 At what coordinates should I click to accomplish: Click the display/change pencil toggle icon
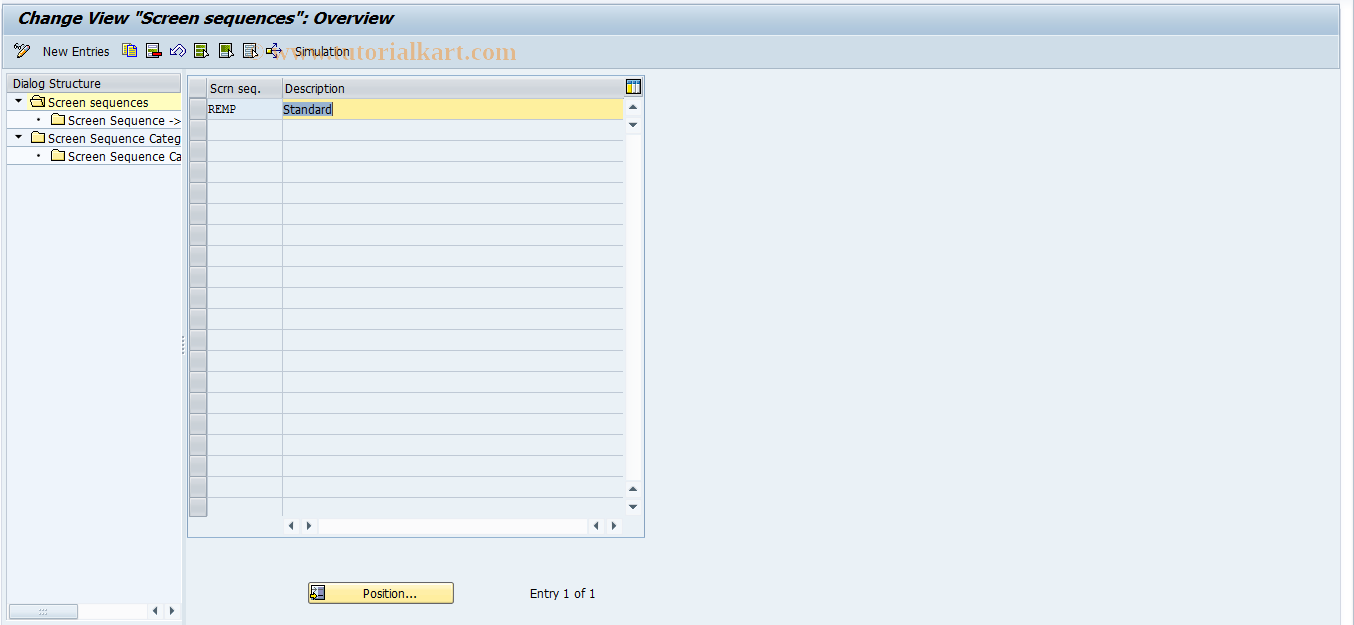click(22, 51)
